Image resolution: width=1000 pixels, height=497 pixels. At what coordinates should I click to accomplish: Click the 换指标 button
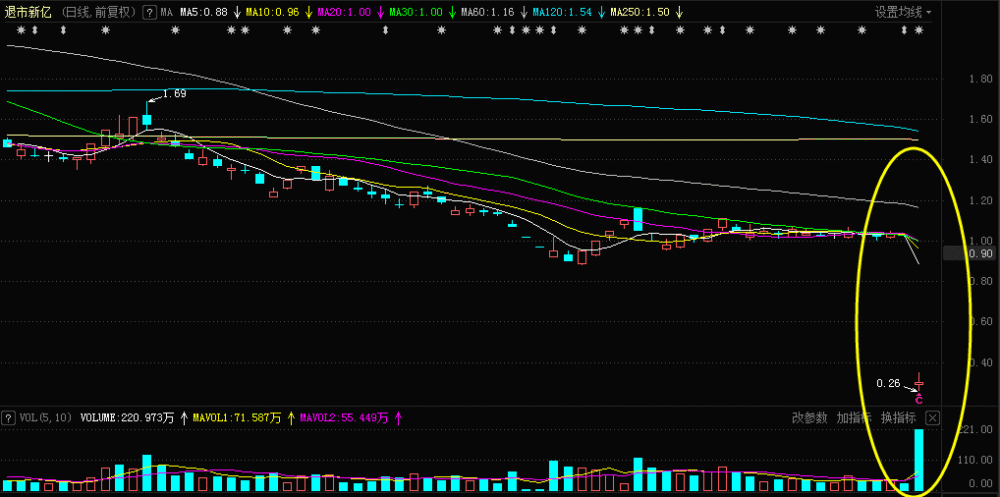coord(899,419)
